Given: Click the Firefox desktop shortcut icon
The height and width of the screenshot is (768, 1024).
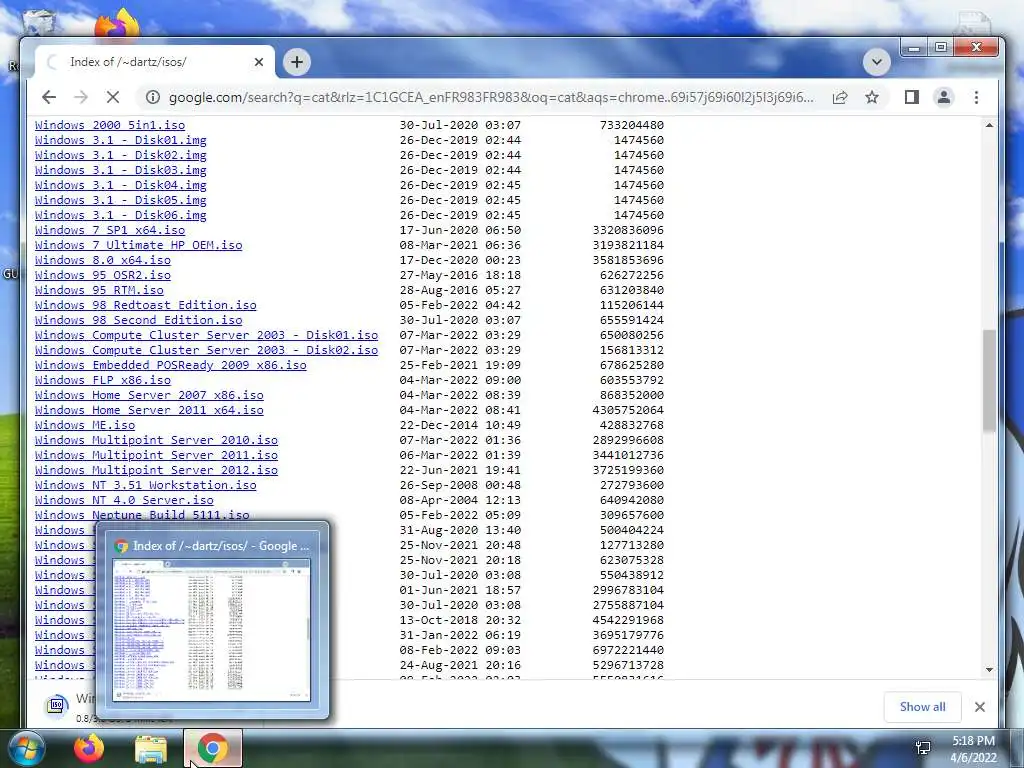Looking at the screenshot, I should (118, 25).
